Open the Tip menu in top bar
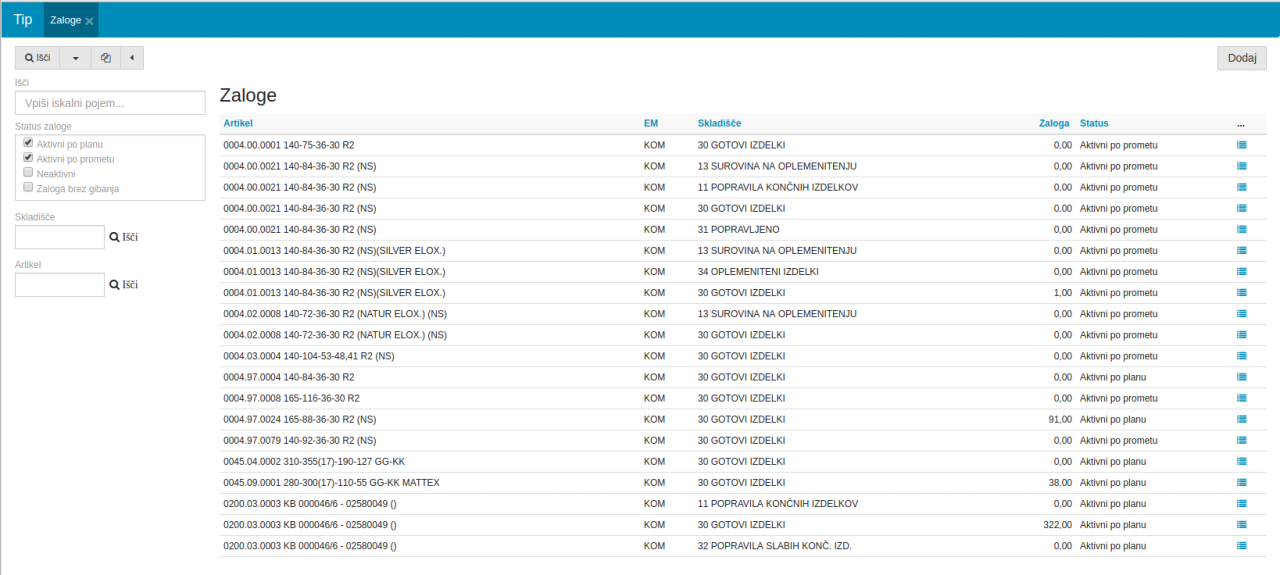 pyautogui.click(x=22, y=20)
